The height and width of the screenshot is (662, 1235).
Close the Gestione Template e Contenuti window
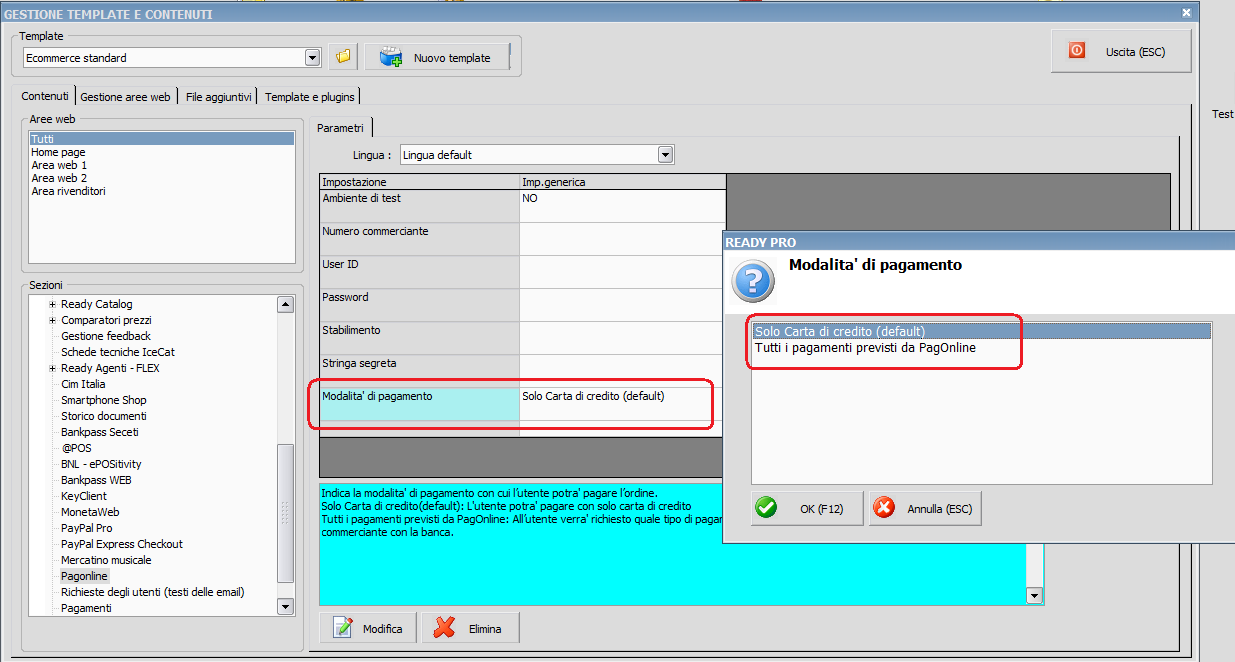tap(1186, 13)
